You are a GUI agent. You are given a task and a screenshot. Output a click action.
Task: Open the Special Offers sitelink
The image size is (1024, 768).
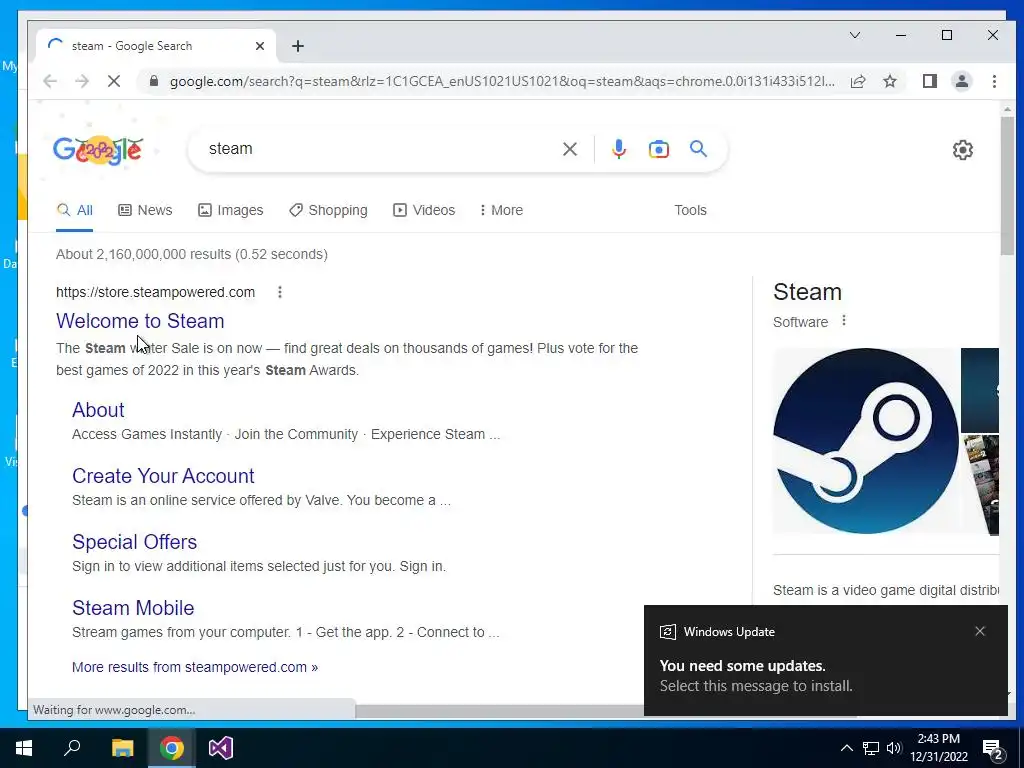135,542
